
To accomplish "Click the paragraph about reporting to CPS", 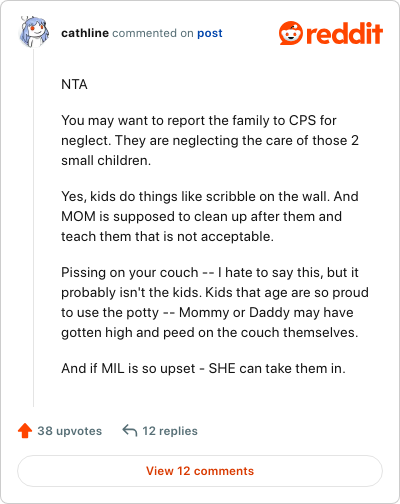I will coord(210,140).
